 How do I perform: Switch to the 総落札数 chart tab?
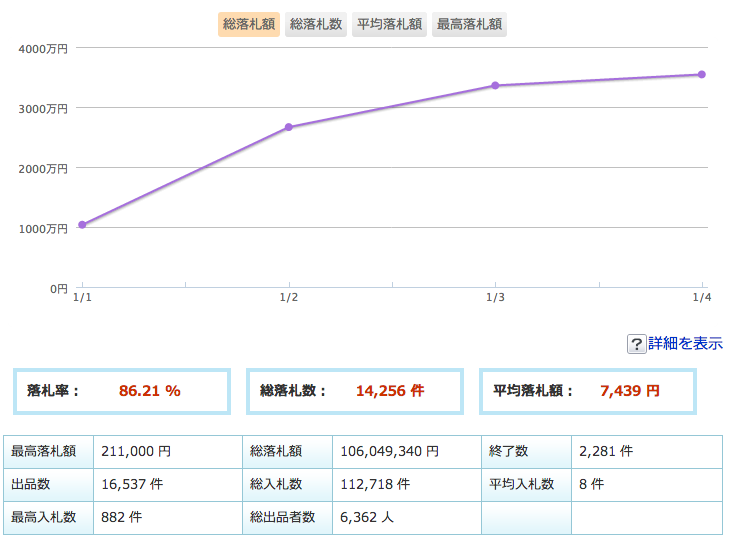(x=316, y=24)
